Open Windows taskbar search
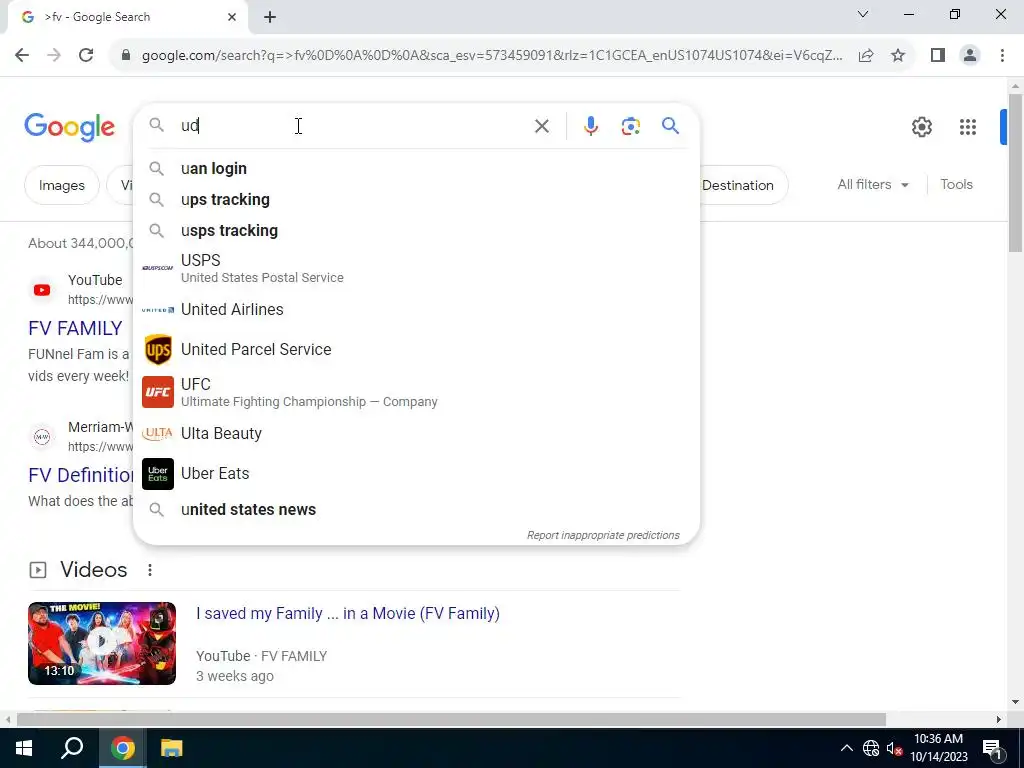Viewport: 1024px width, 768px height. [72, 748]
